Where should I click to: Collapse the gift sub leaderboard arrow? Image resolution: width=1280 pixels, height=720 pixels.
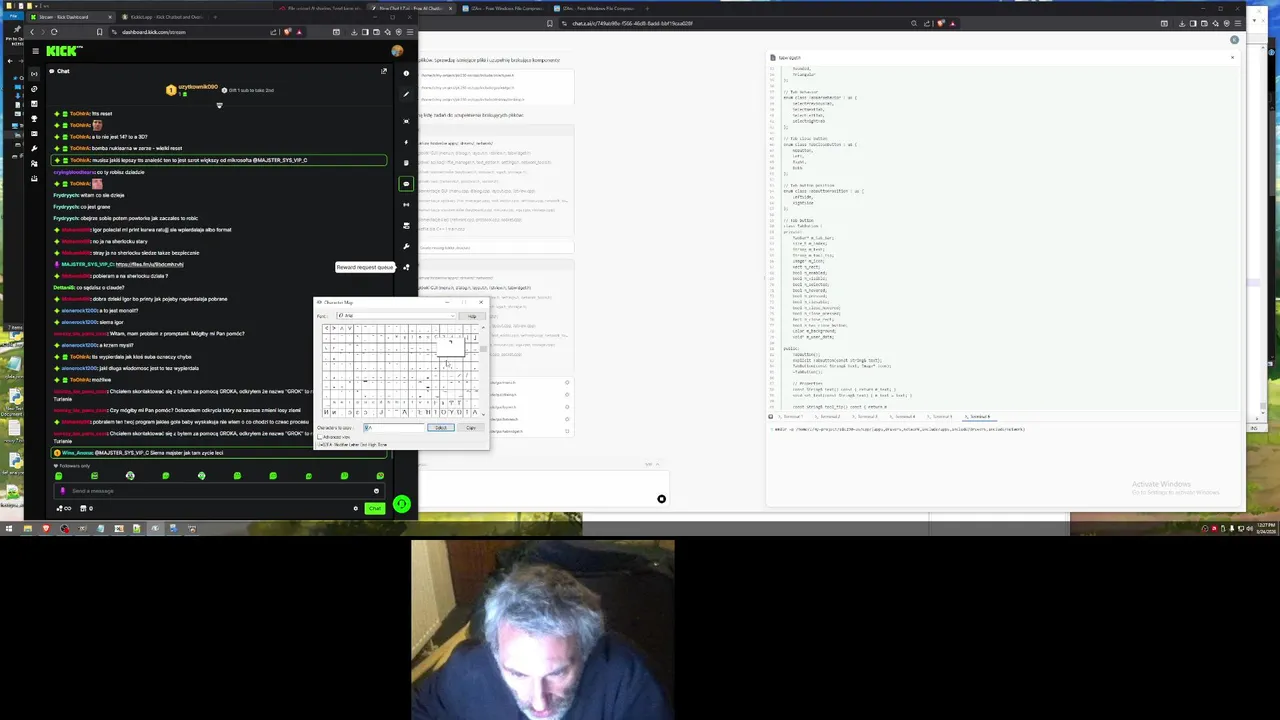point(219,105)
